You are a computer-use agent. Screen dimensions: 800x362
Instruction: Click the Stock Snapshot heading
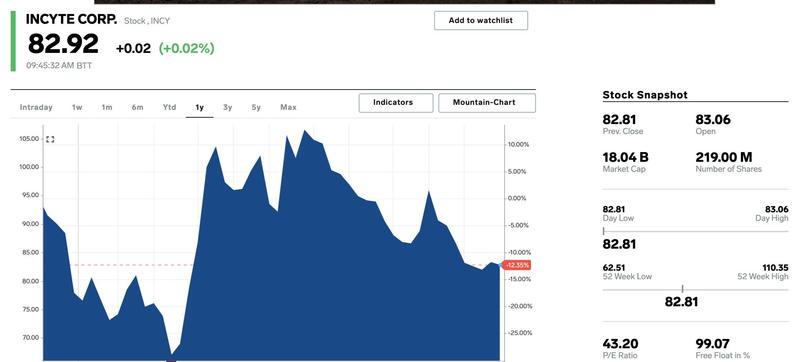[x=645, y=95]
